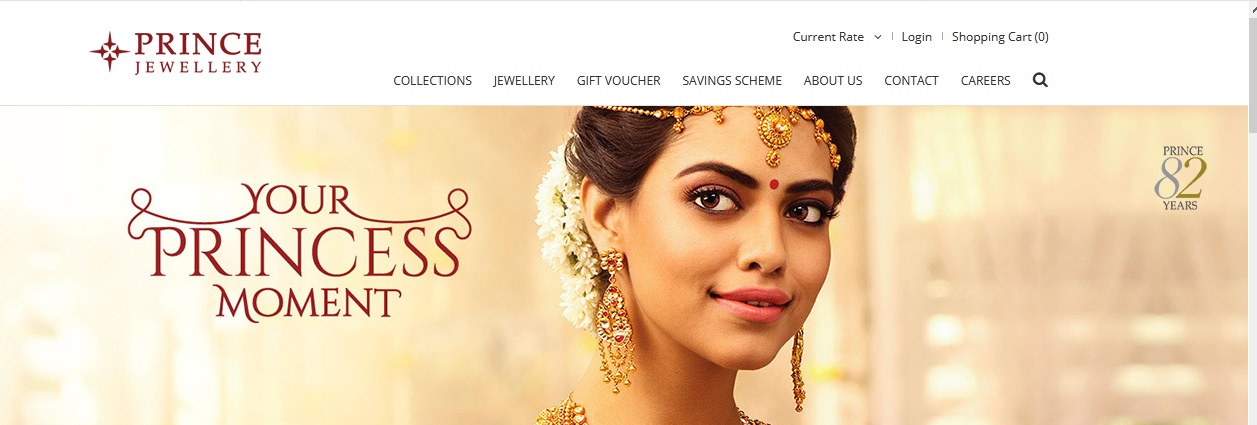1257x425 pixels.
Task: Visit the Careers page
Action: (x=985, y=80)
